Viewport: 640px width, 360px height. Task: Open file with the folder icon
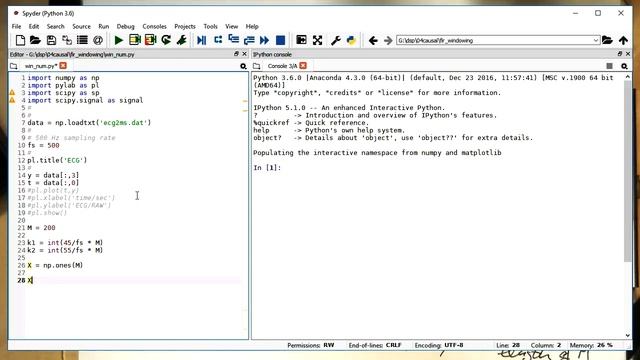(35, 40)
